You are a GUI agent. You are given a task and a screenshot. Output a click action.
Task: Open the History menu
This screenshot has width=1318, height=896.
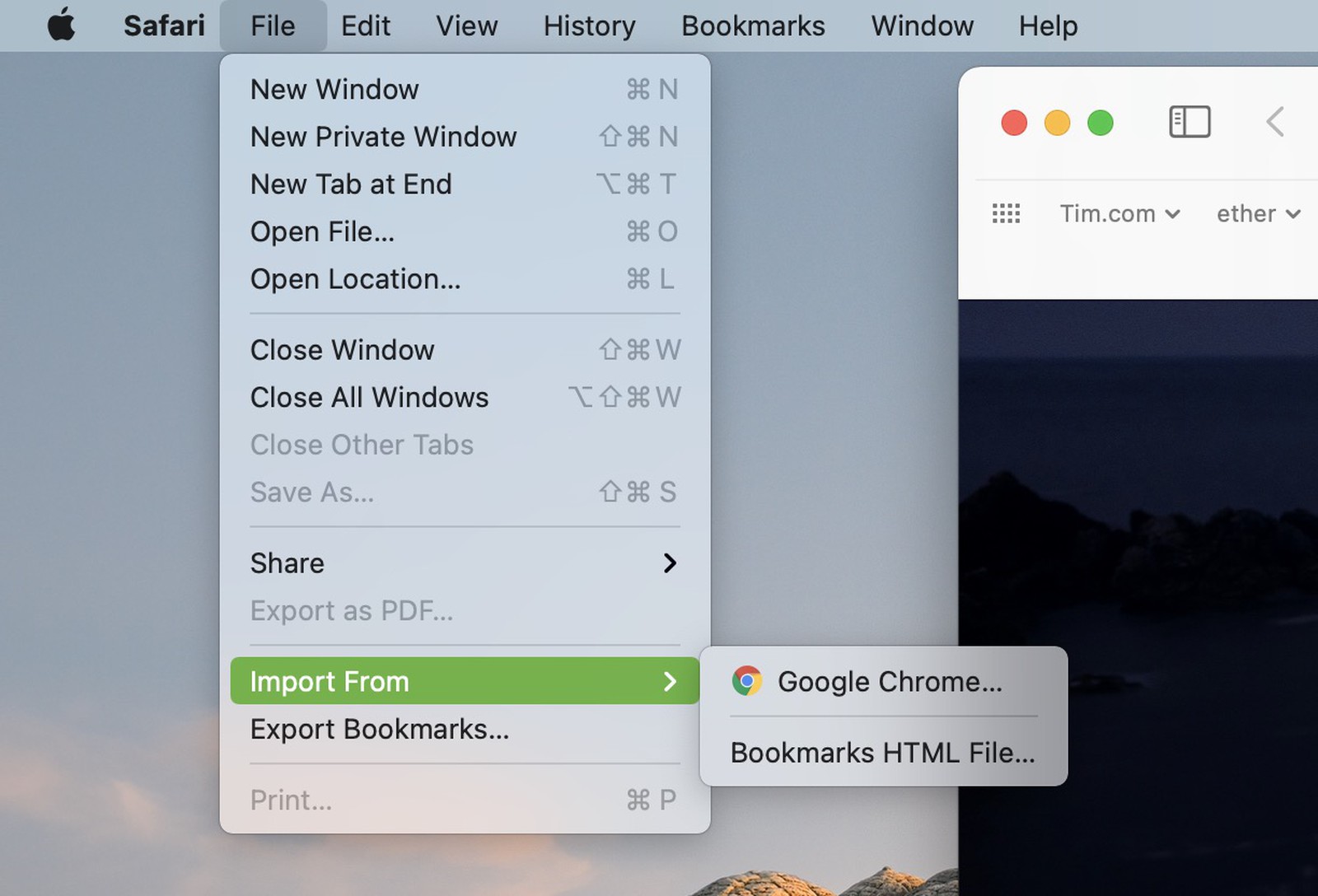(588, 26)
